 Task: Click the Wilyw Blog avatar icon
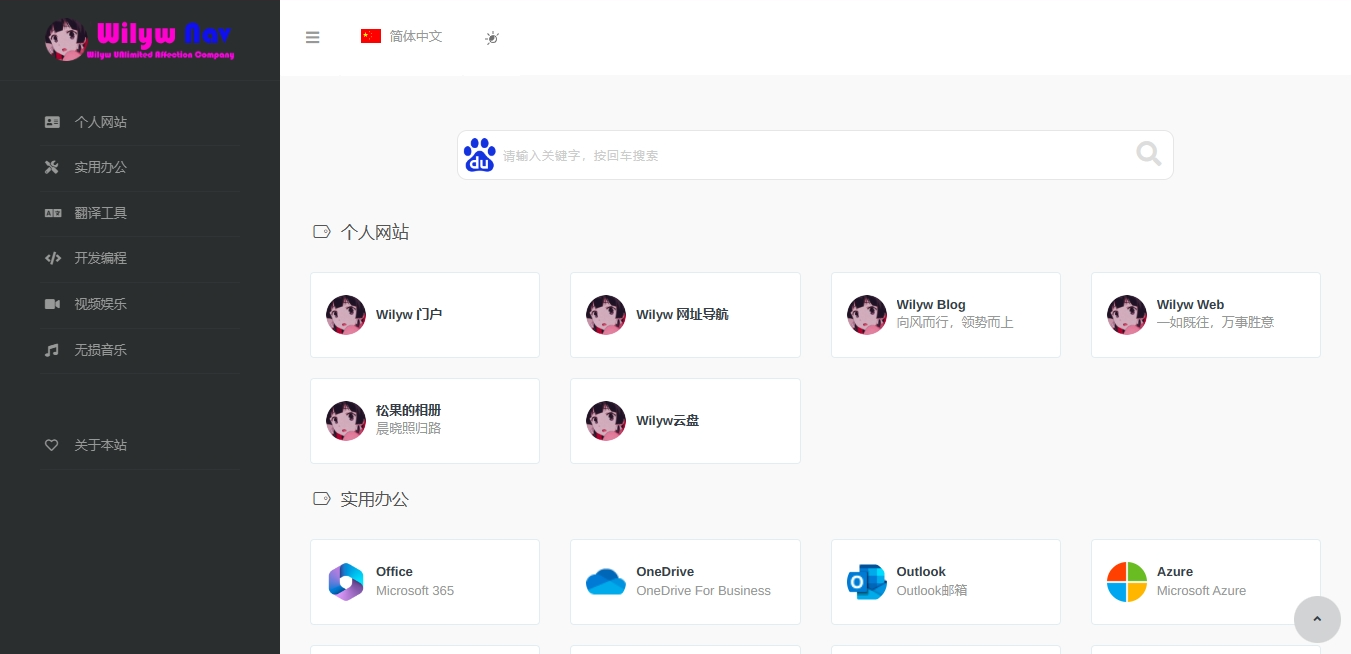pos(866,315)
